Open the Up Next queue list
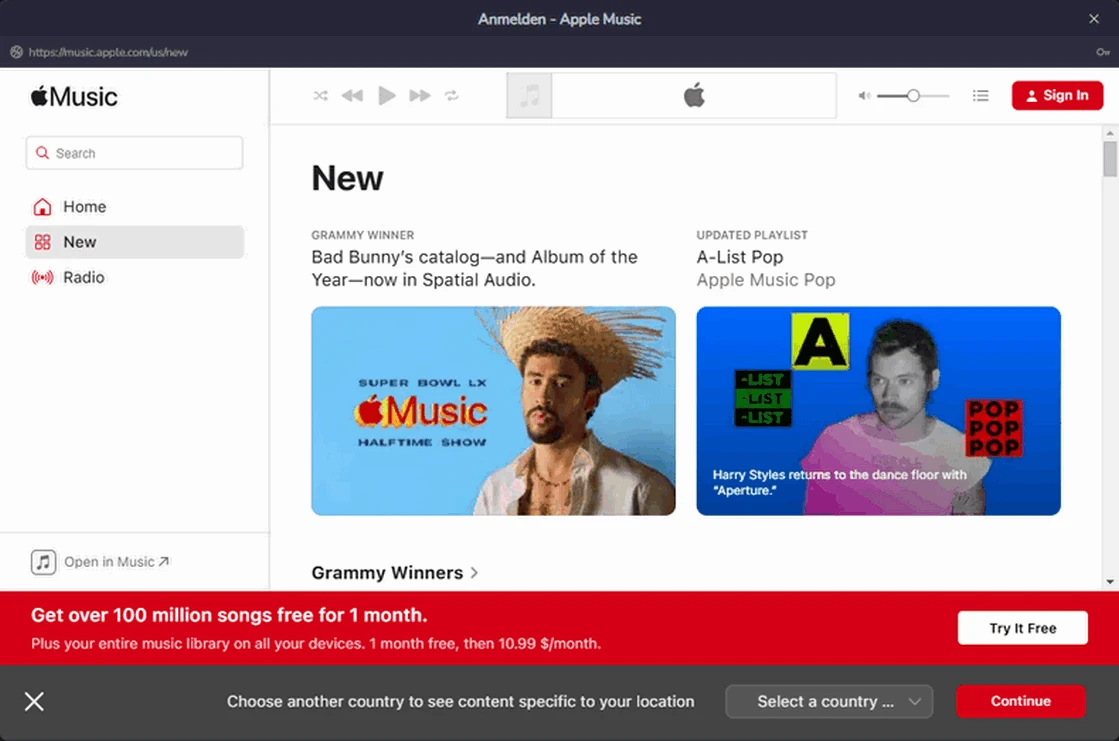 [x=981, y=95]
